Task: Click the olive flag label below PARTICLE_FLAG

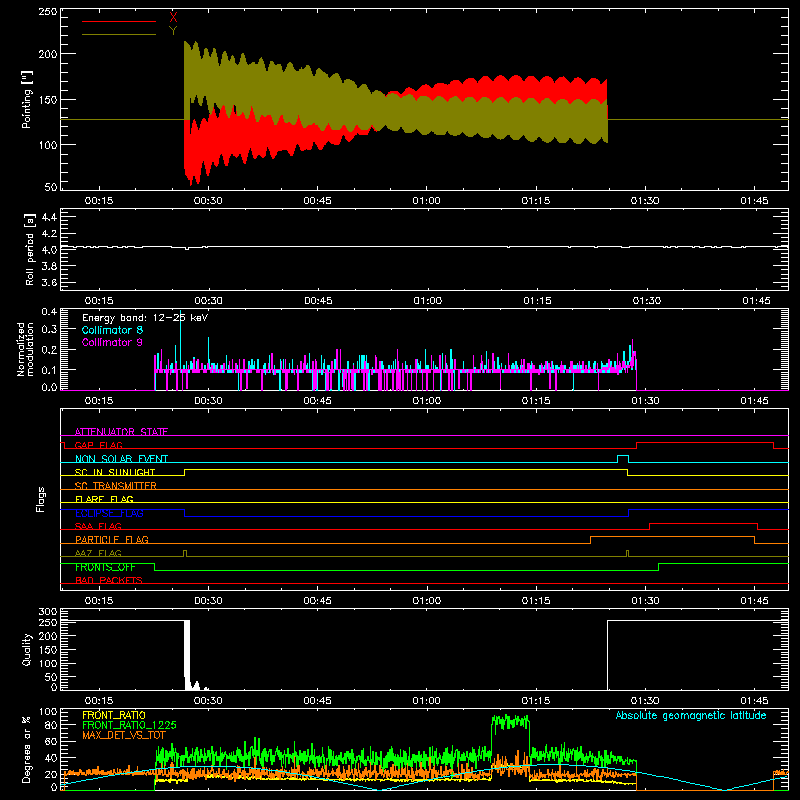Action: [98, 553]
